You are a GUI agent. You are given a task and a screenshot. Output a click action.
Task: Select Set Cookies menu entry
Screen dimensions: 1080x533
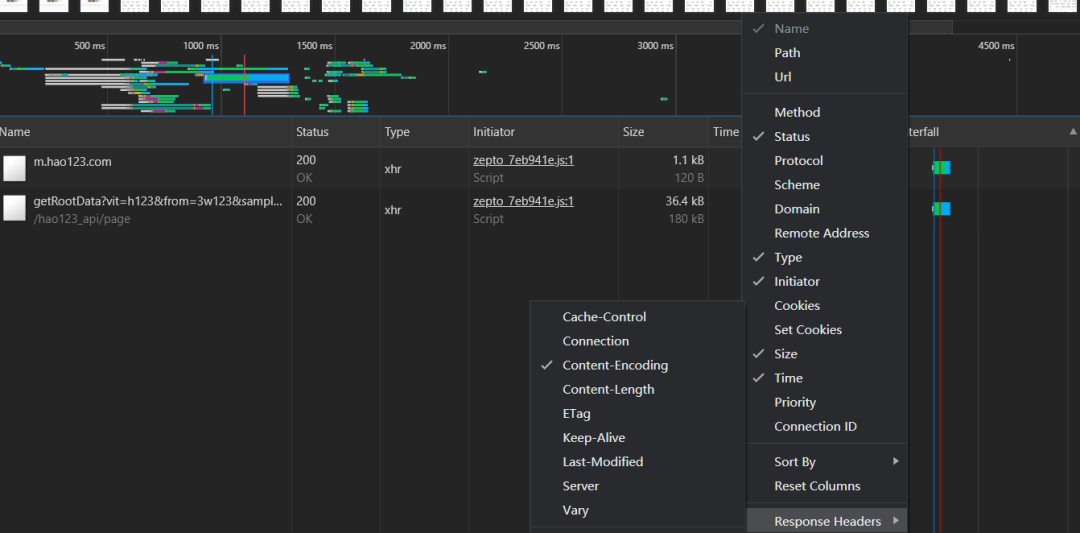[825, 329]
